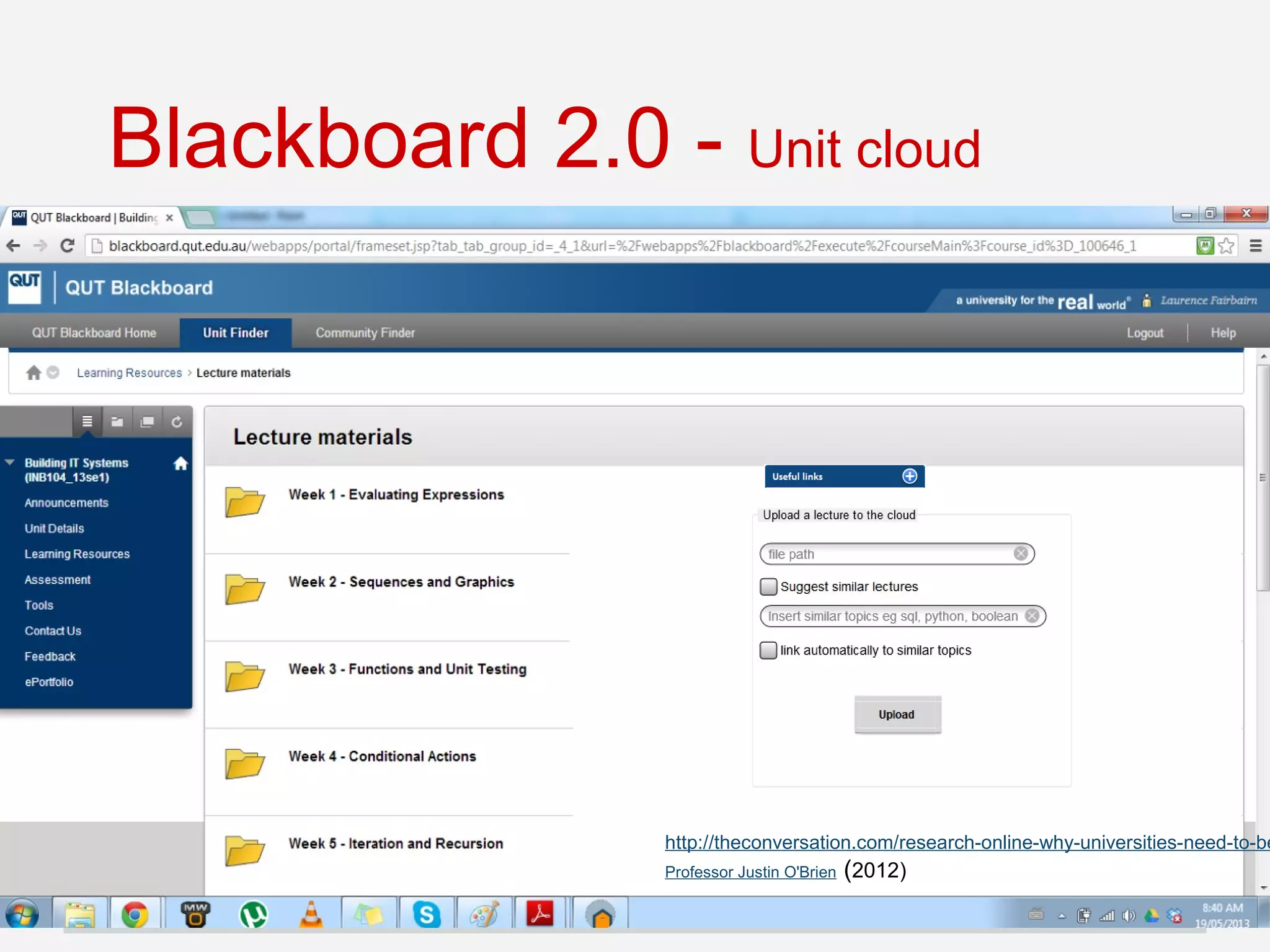Open uTorrent from the taskbar

click(254, 915)
